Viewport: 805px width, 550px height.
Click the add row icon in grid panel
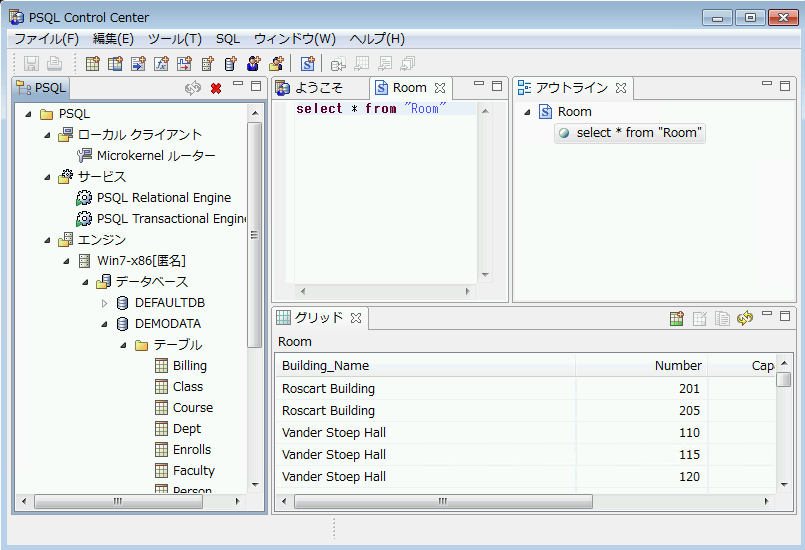tap(677, 318)
